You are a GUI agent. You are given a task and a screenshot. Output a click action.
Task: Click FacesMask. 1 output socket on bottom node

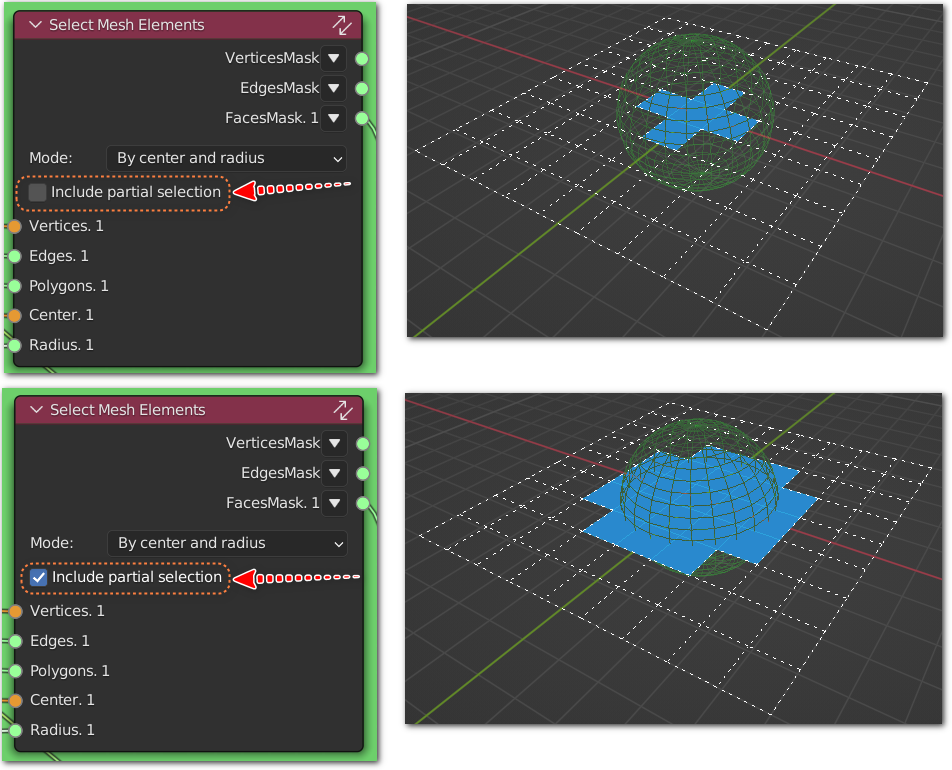tap(363, 503)
